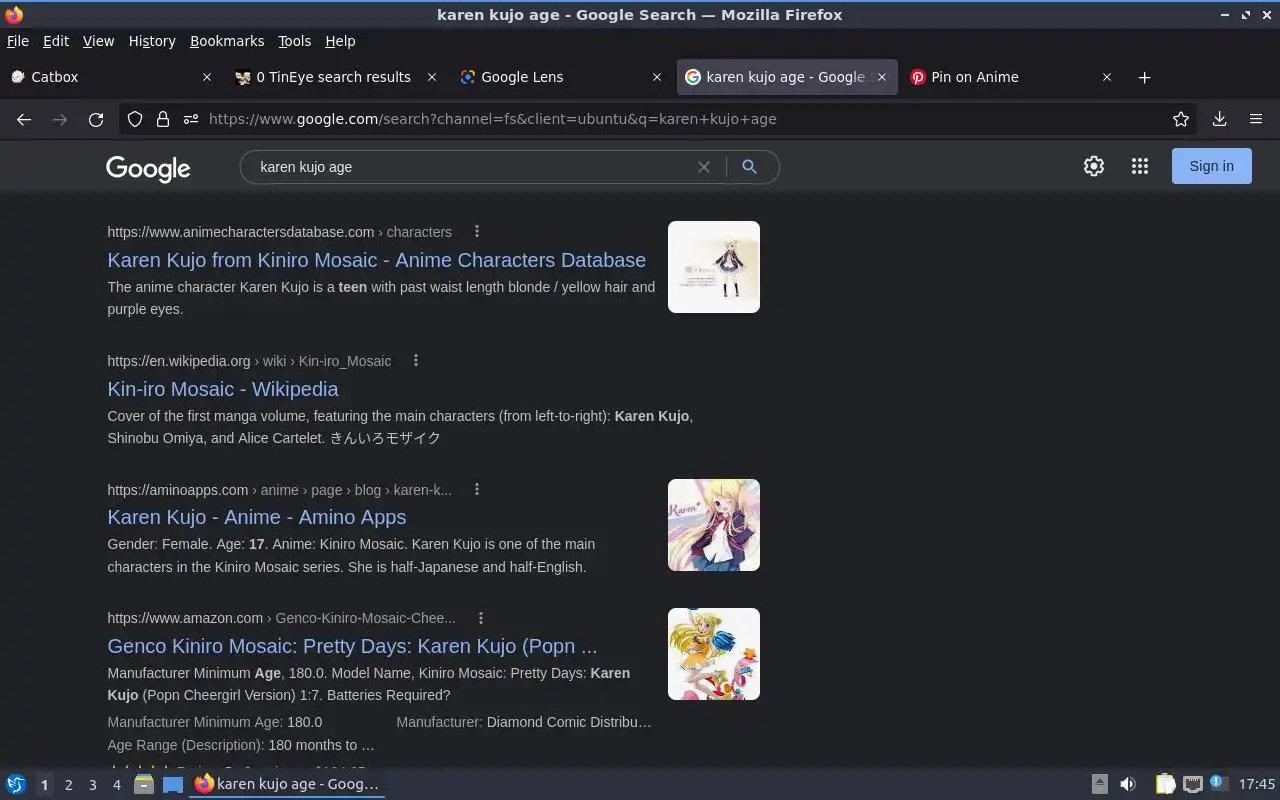Switch to workspace 2 in the taskbar

tap(68, 785)
